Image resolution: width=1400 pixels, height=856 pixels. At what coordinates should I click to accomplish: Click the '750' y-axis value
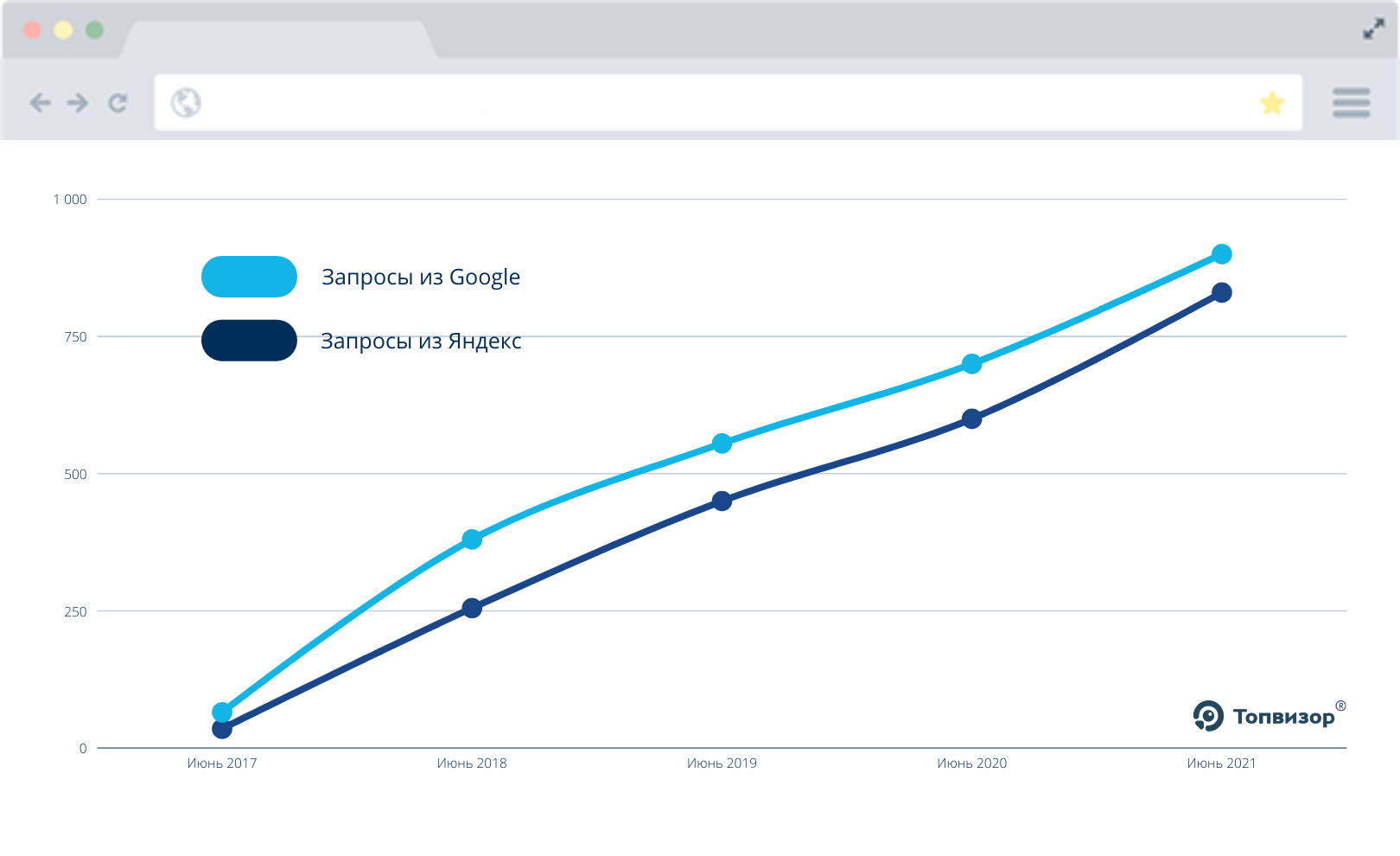tap(76, 337)
